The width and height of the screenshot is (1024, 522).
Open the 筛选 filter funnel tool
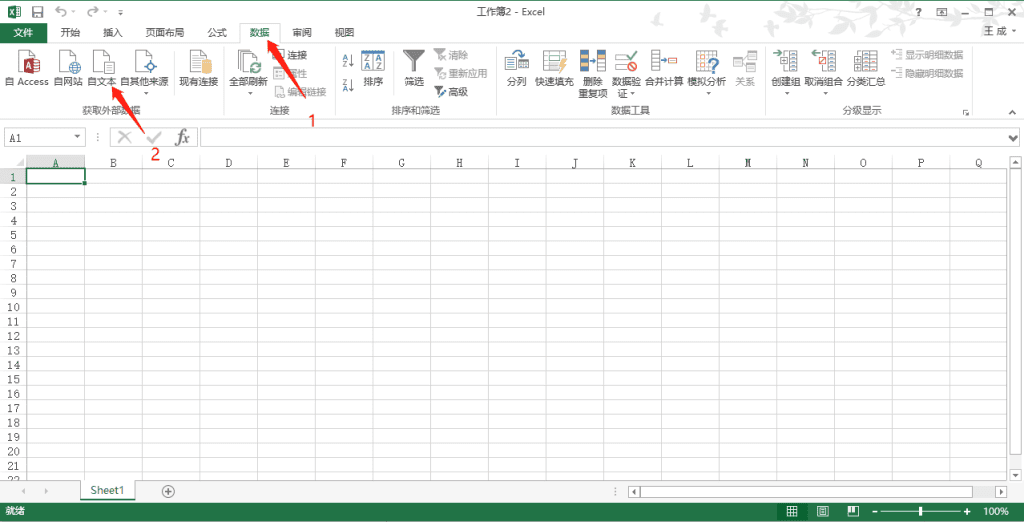tap(414, 67)
